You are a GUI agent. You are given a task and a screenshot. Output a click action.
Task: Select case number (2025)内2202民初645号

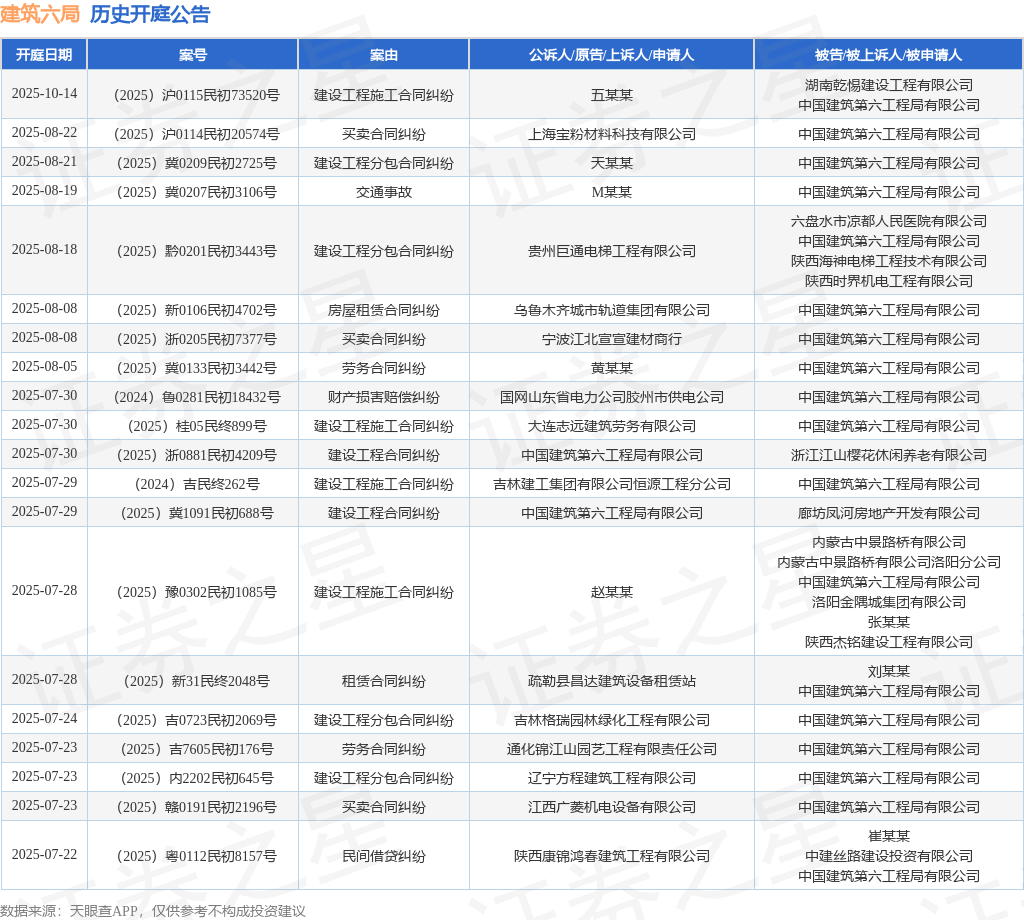pos(197,778)
